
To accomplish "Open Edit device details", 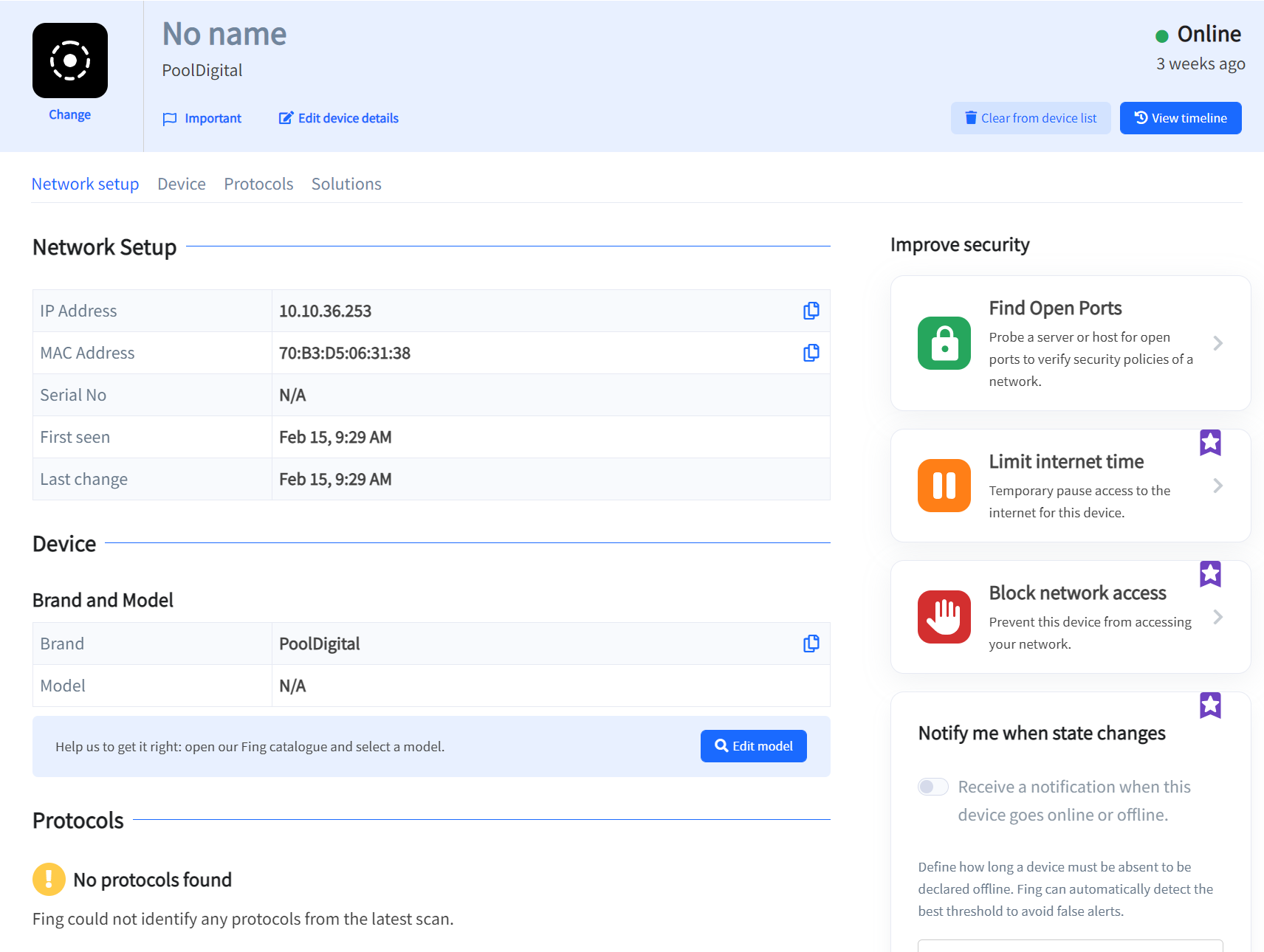I will 338,118.
